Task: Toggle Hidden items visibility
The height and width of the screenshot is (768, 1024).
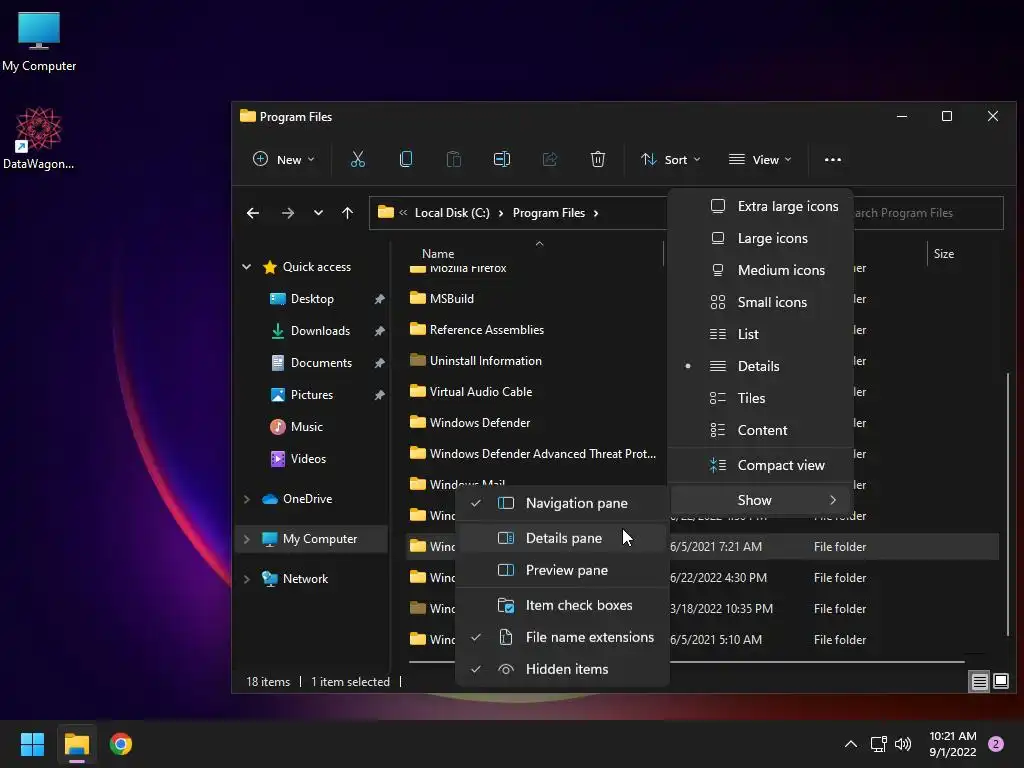Action: coord(562,669)
